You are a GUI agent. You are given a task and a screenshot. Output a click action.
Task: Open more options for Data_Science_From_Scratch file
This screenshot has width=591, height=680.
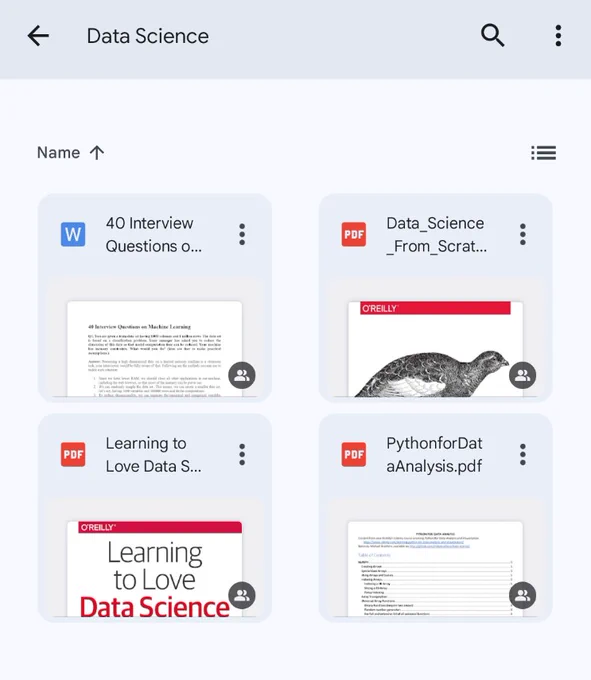[x=523, y=235]
